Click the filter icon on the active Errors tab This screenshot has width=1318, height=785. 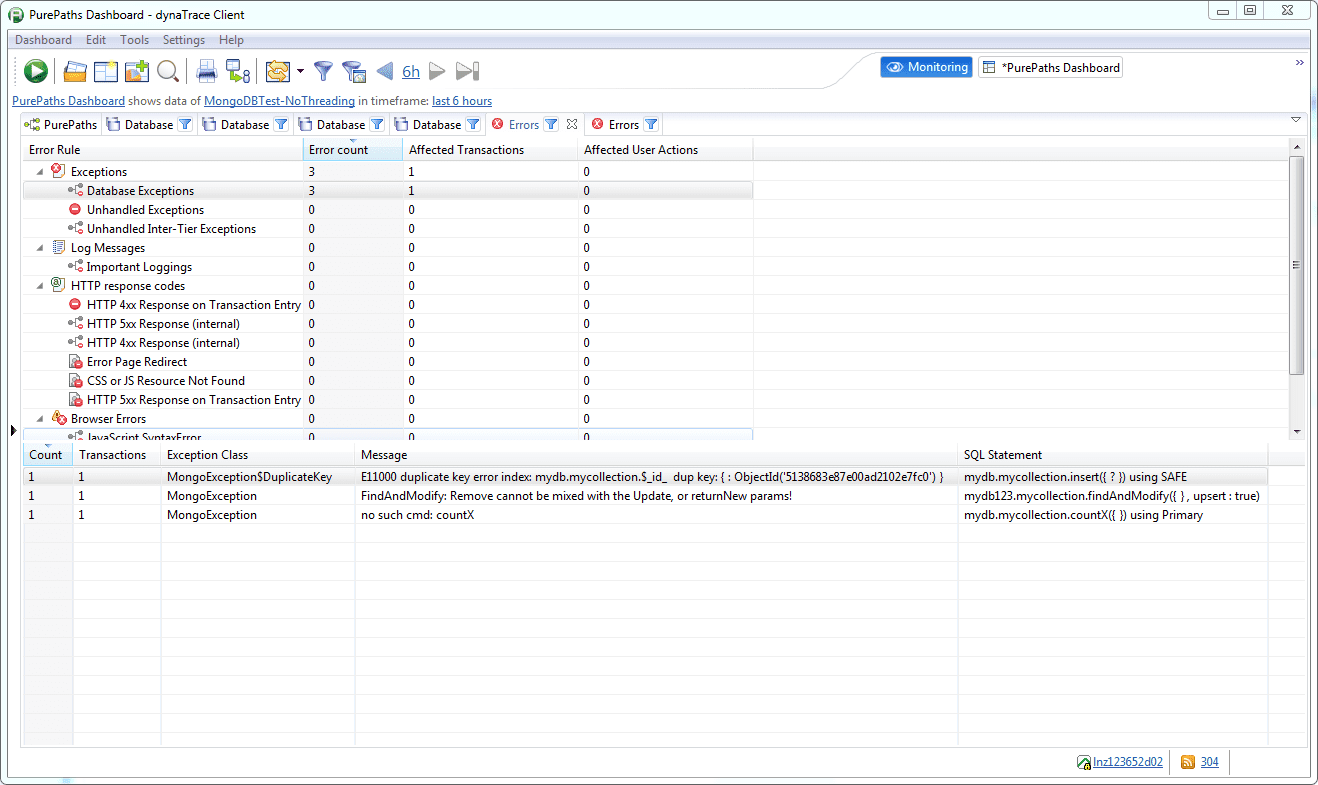(551, 125)
